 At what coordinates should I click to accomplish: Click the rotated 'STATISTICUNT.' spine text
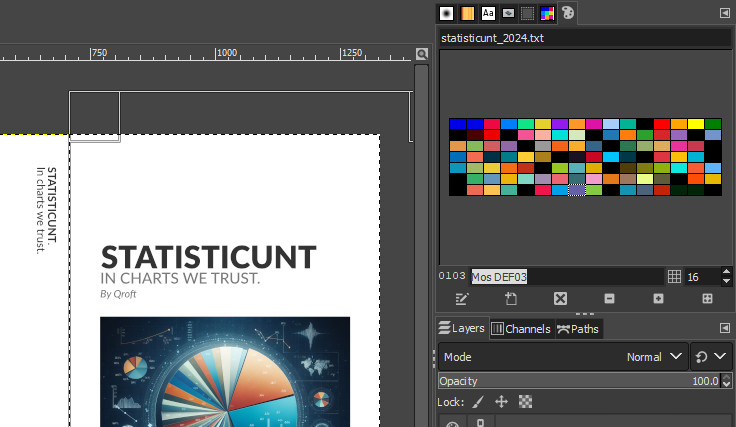coord(52,205)
